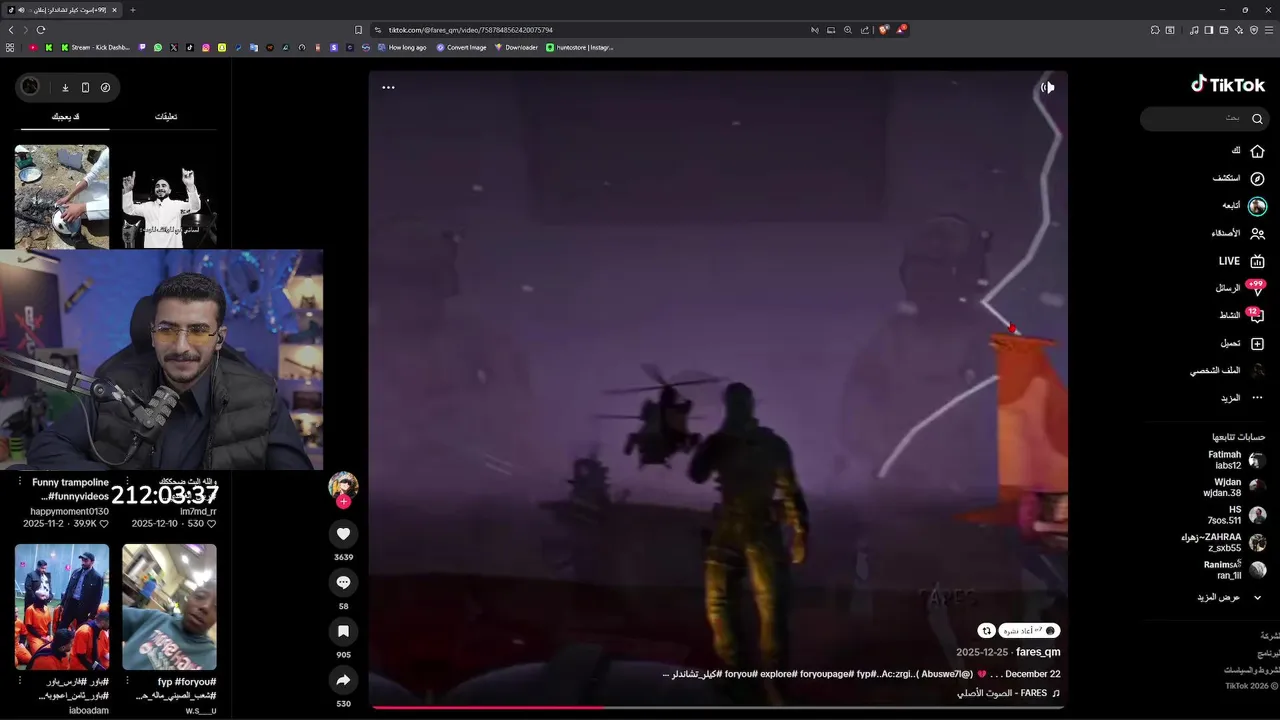
Task: Click bookmark icon left of address bar
Action: click(x=358, y=30)
